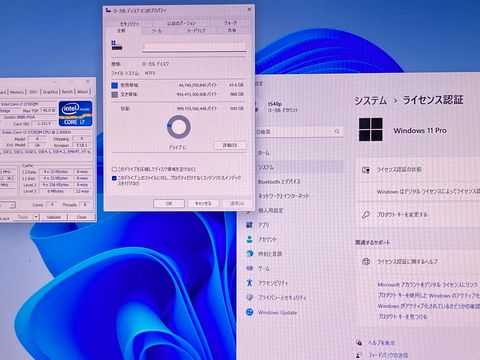Enable the compress this drive checkbox
Screen dimensions: 480x360
(114, 169)
